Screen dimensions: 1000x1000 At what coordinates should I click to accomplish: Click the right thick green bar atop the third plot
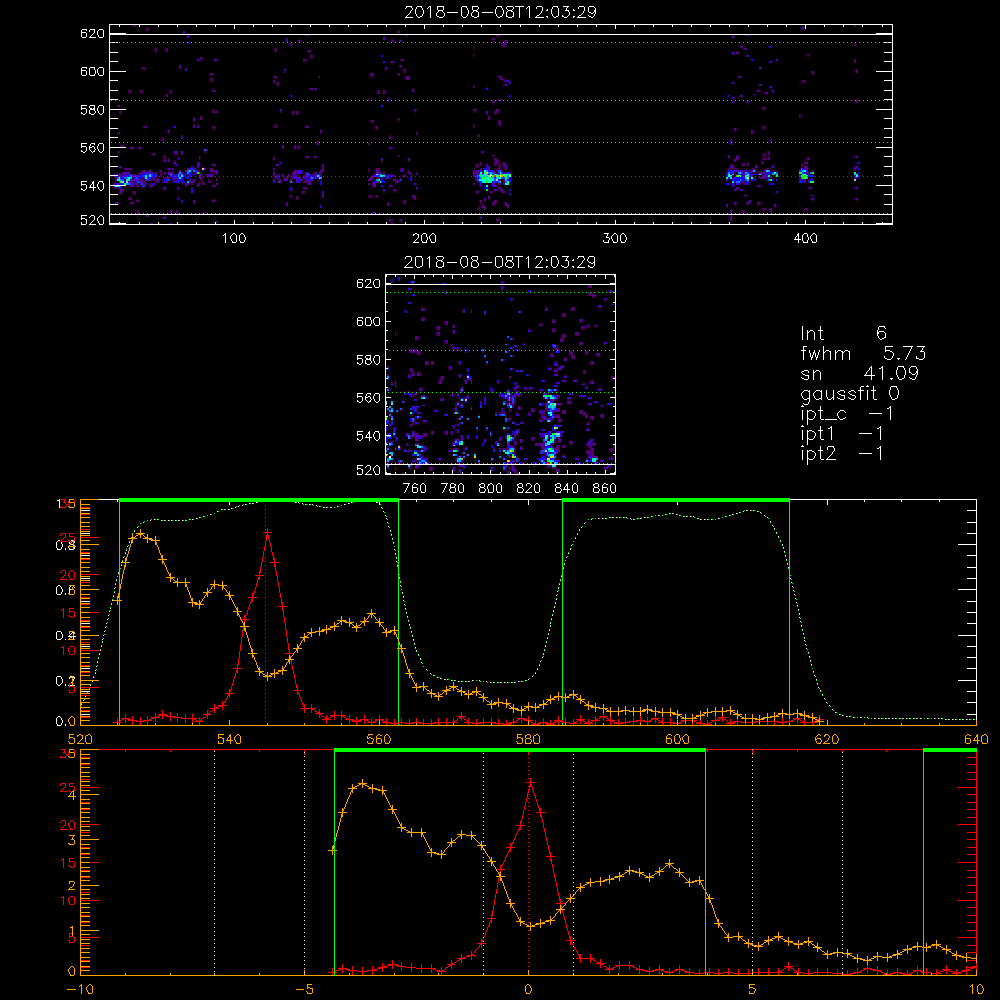coord(676,501)
